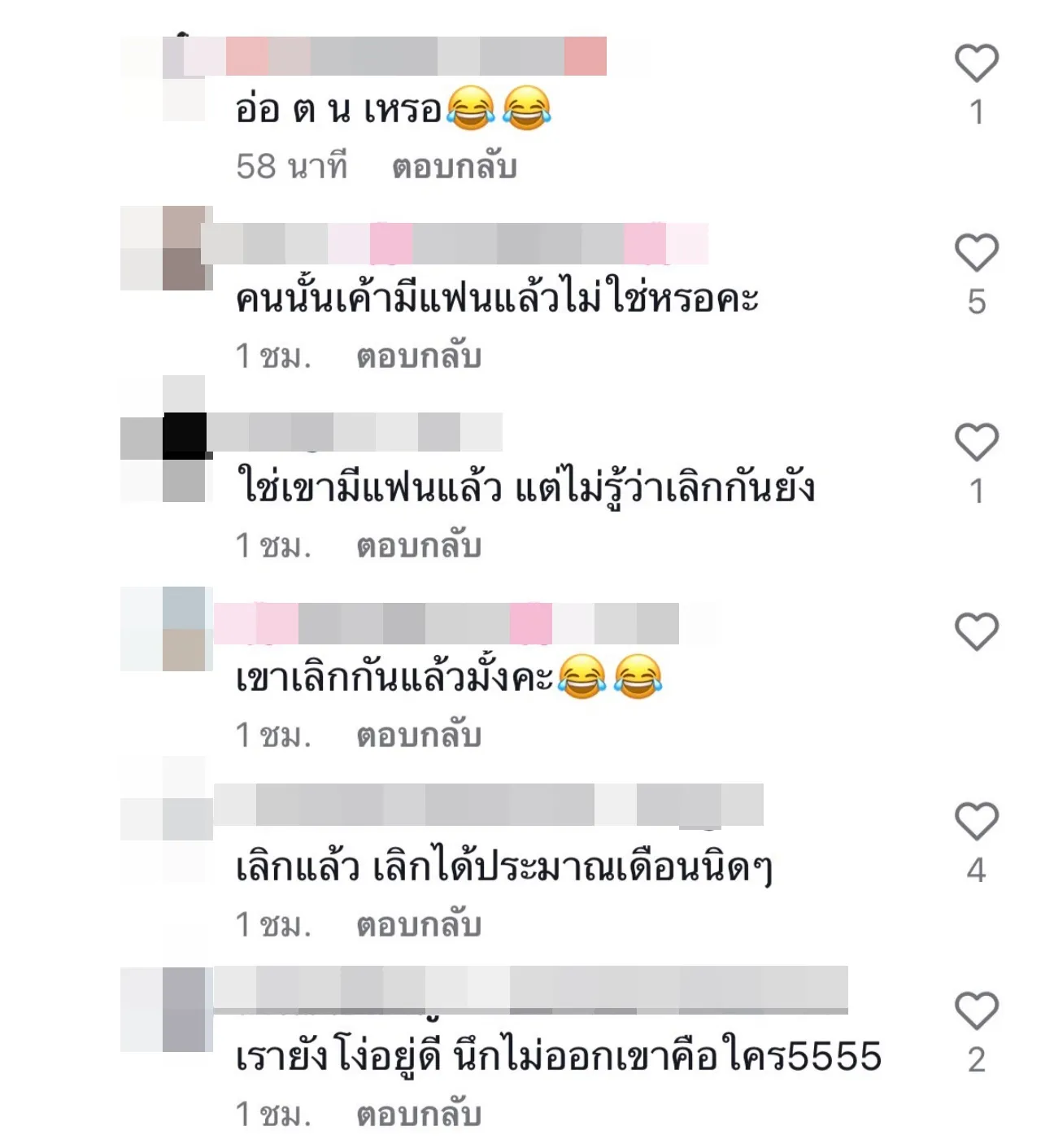Screen dimensions: 1041x1148
Task: Like the comment 'อ่อ ต น เหรอ'
Action: [x=976, y=63]
